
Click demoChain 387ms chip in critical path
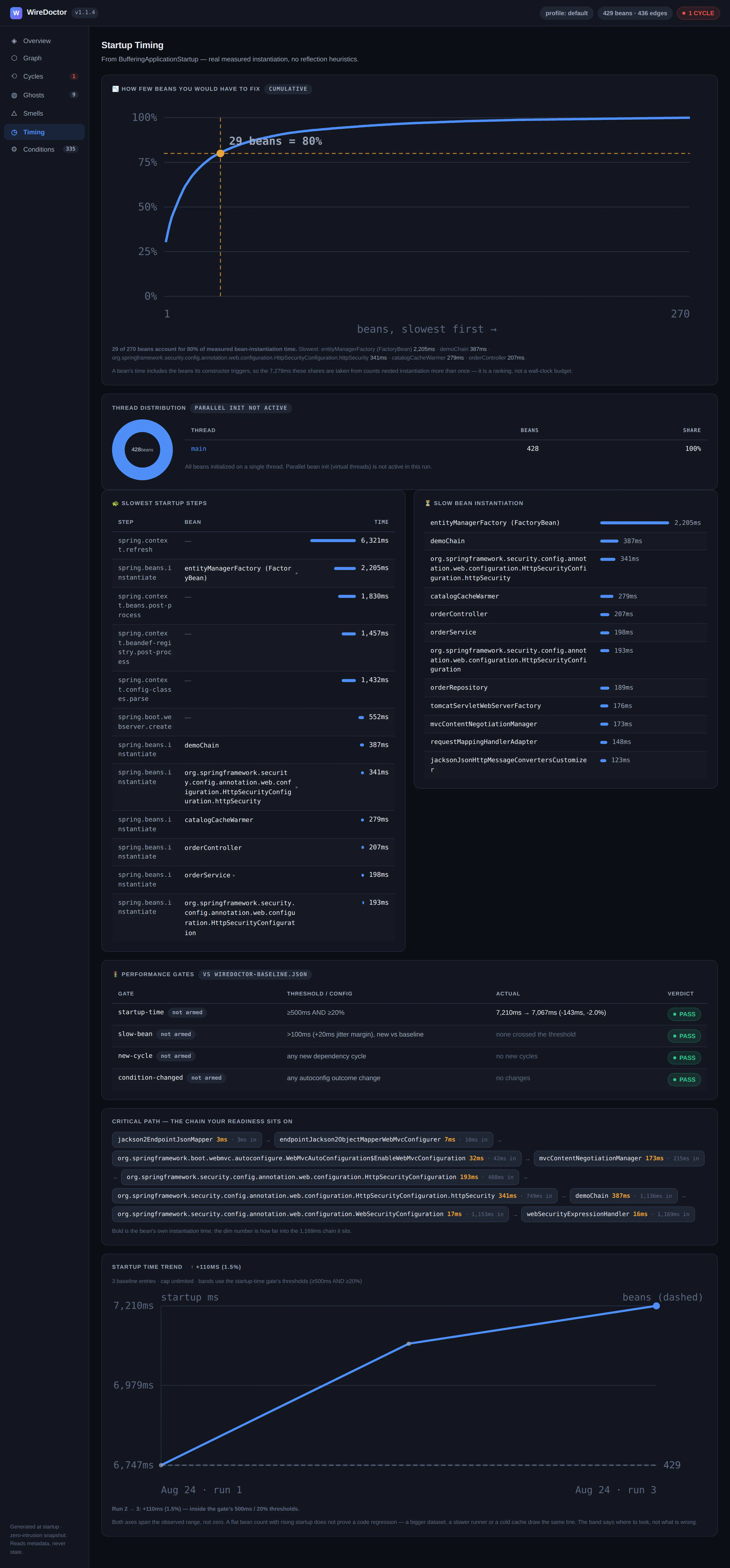click(x=624, y=1196)
